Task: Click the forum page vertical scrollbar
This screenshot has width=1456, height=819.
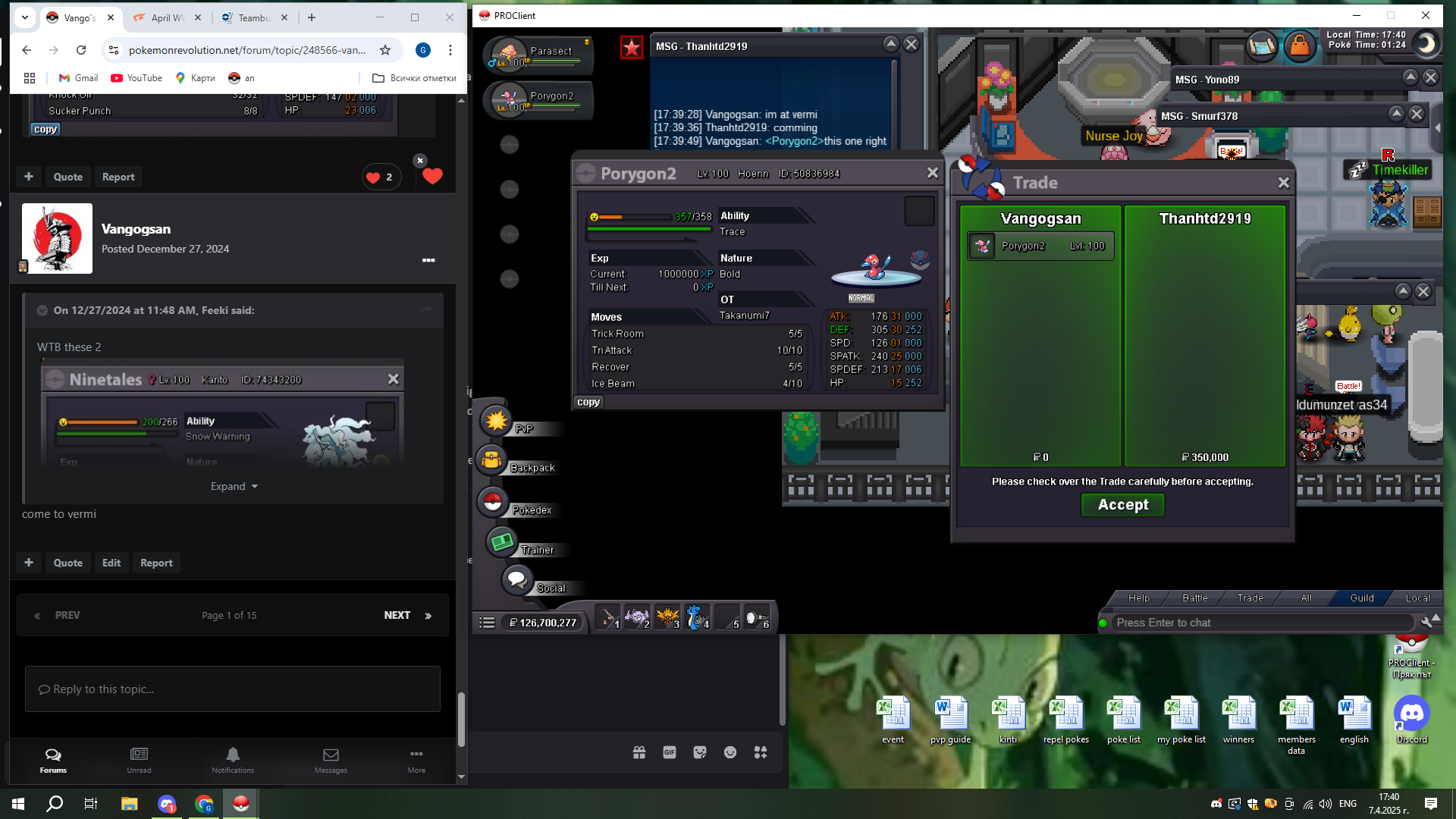Action: pyautogui.click(x=461, y=718)
